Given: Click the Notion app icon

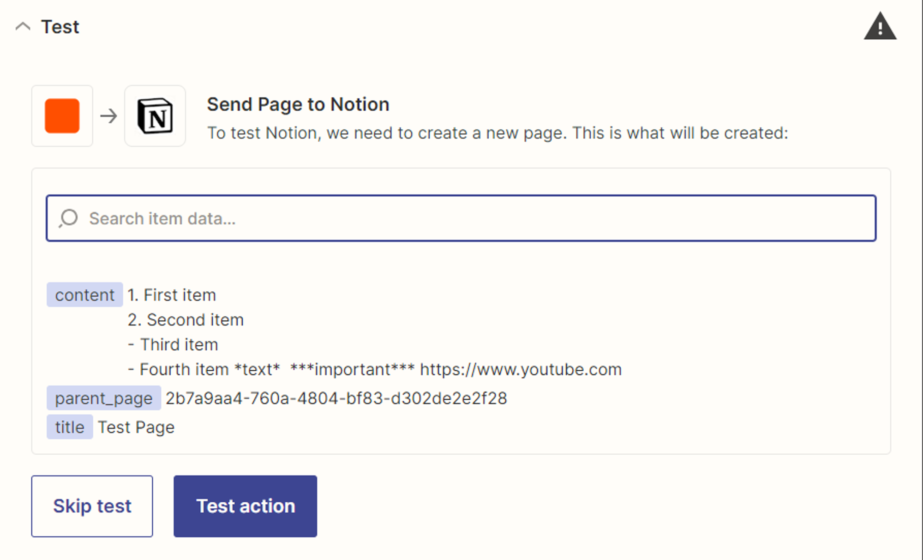Looking at the screenshot, I should click(x=155, y=116).
